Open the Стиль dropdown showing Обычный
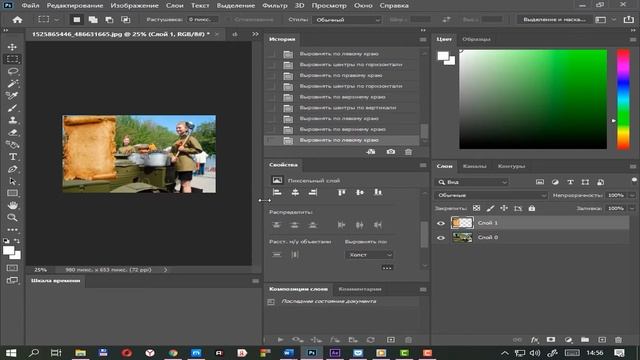This screenshot has width=640, height=360. (347, 20)
